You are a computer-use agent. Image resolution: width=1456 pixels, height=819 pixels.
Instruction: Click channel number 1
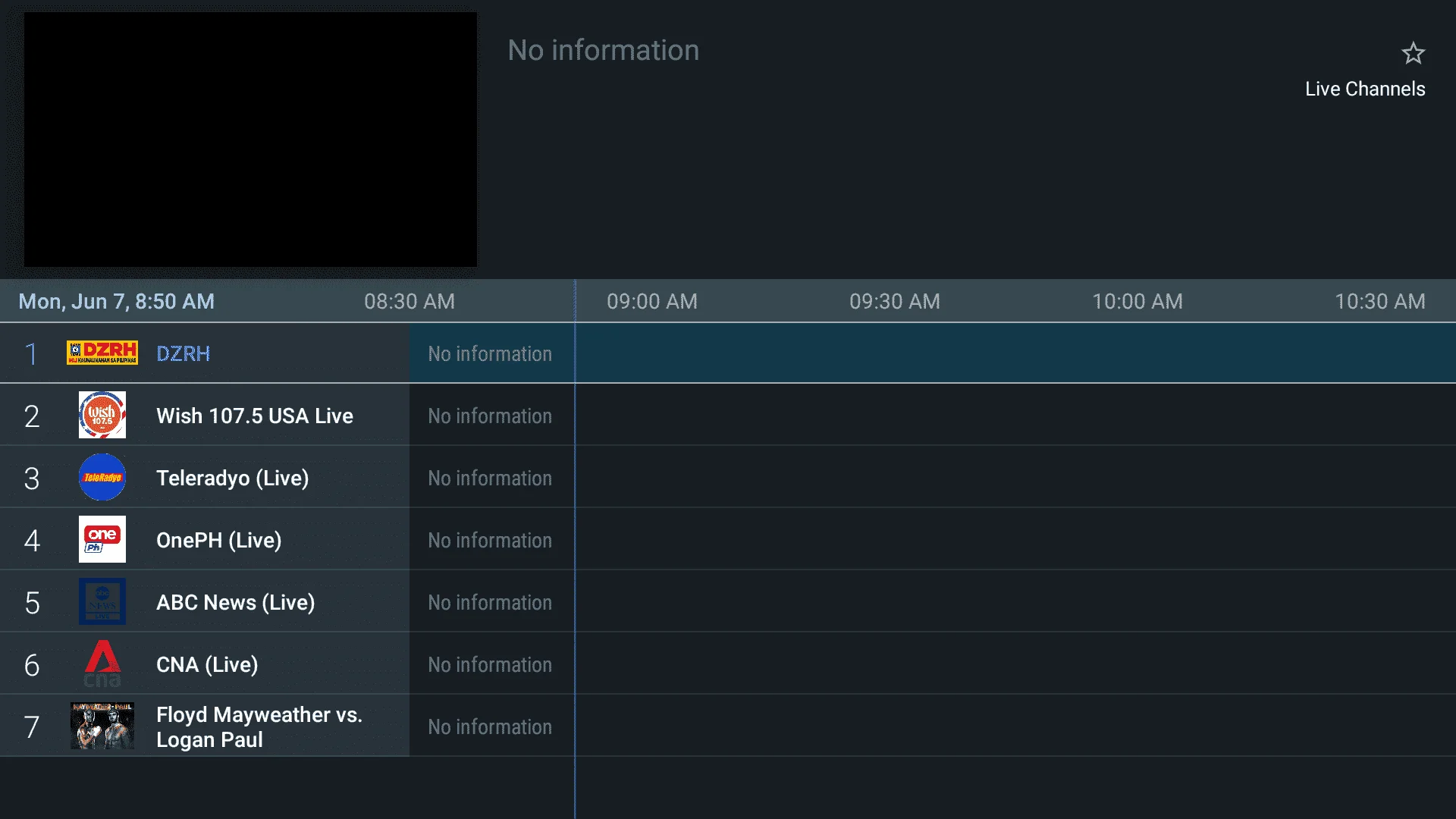31,354
